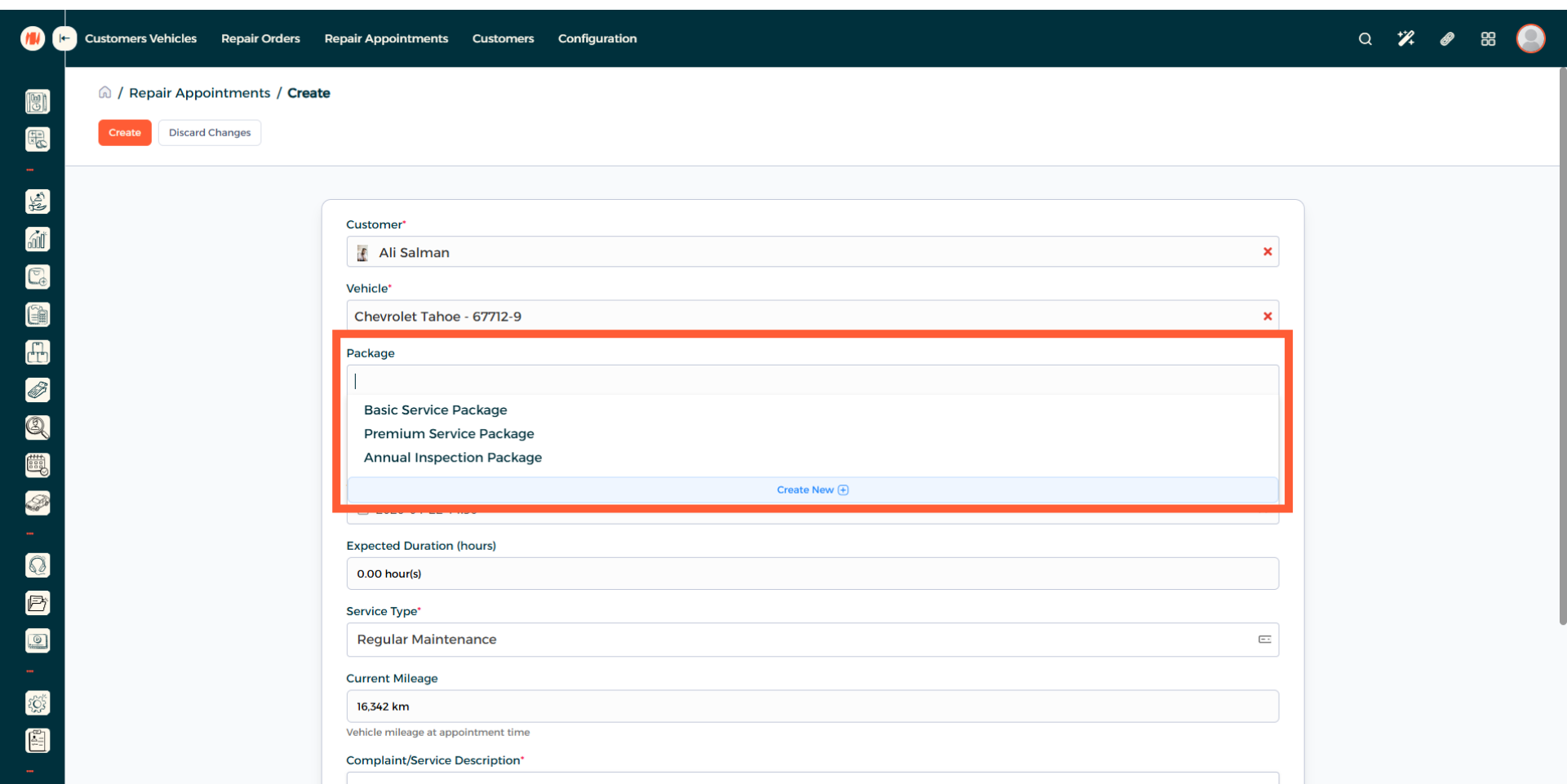Click the link chain icon in header
The height and width of the screenshot is (784, 1567).
tap(1447, 38)
